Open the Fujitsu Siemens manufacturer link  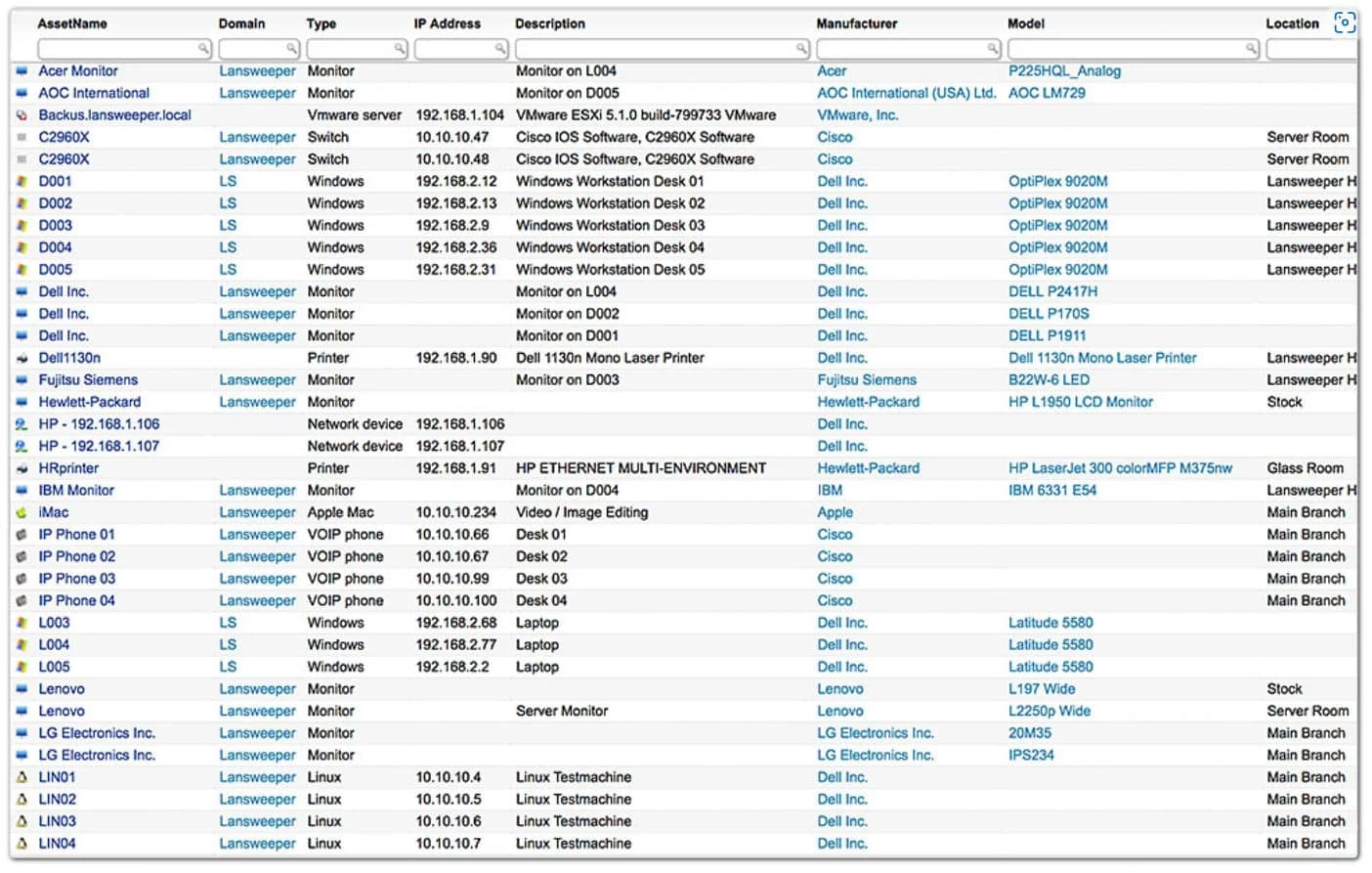point(867,380)
